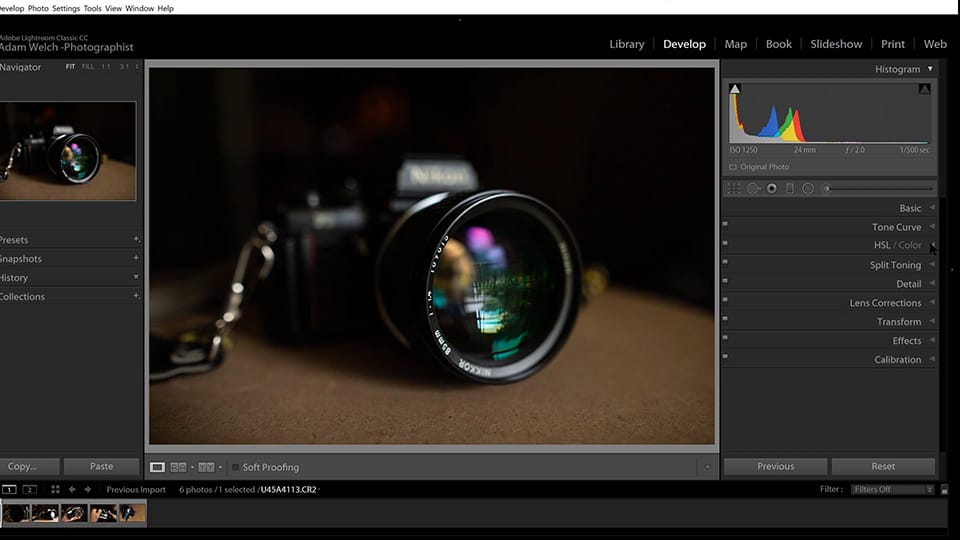Add a new collection with plus icon

pos(136,296)
